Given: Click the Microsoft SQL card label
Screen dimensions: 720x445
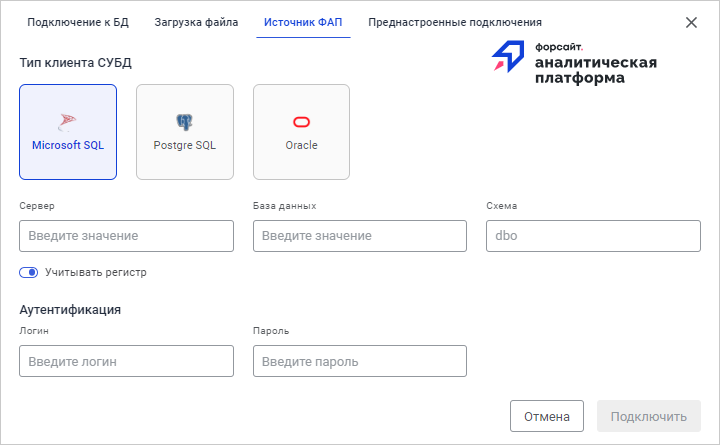Looking at the screenshot, I should click(68, 145).
